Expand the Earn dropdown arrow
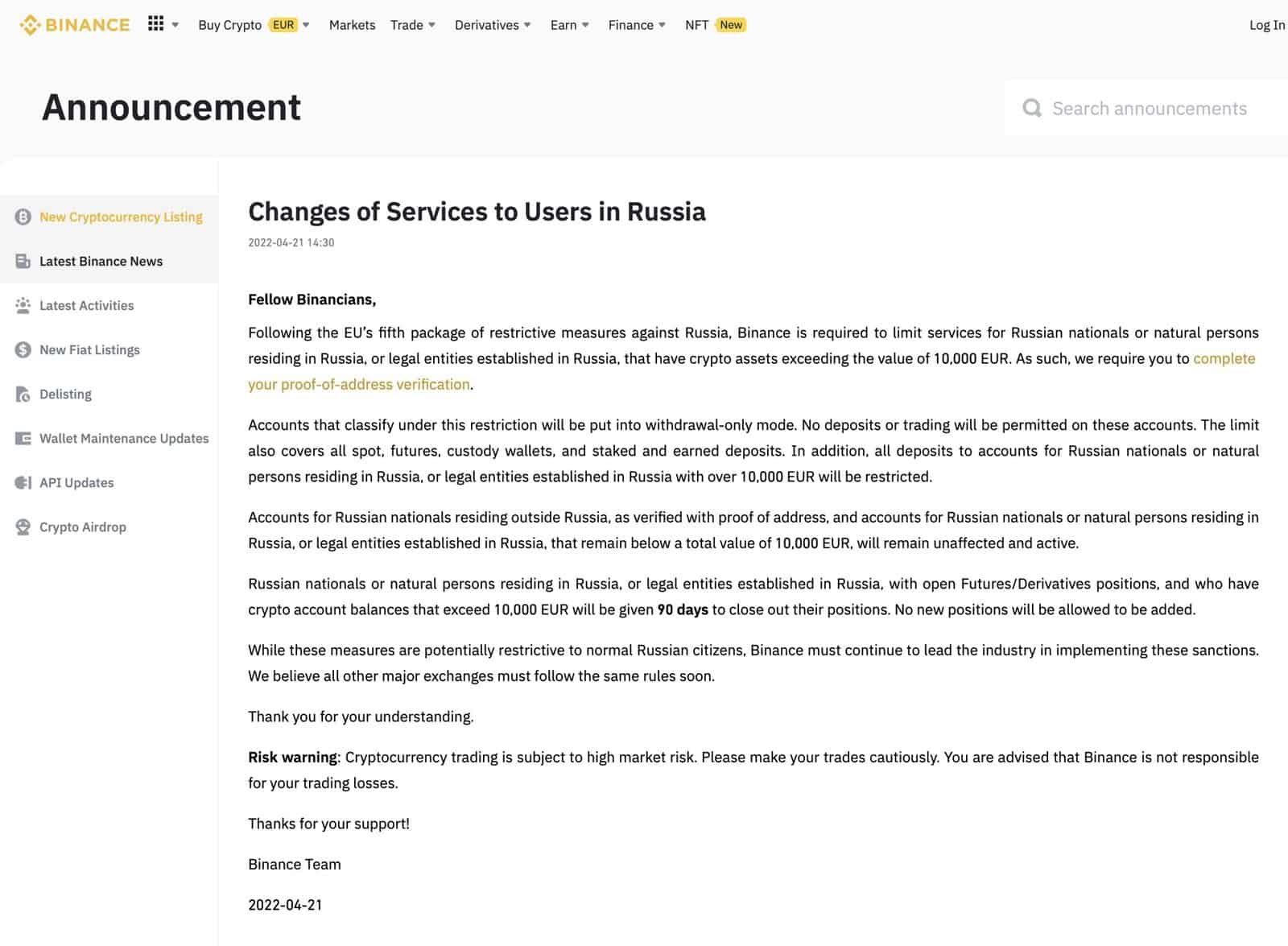 pyautogui.click(x=585, y=25)
